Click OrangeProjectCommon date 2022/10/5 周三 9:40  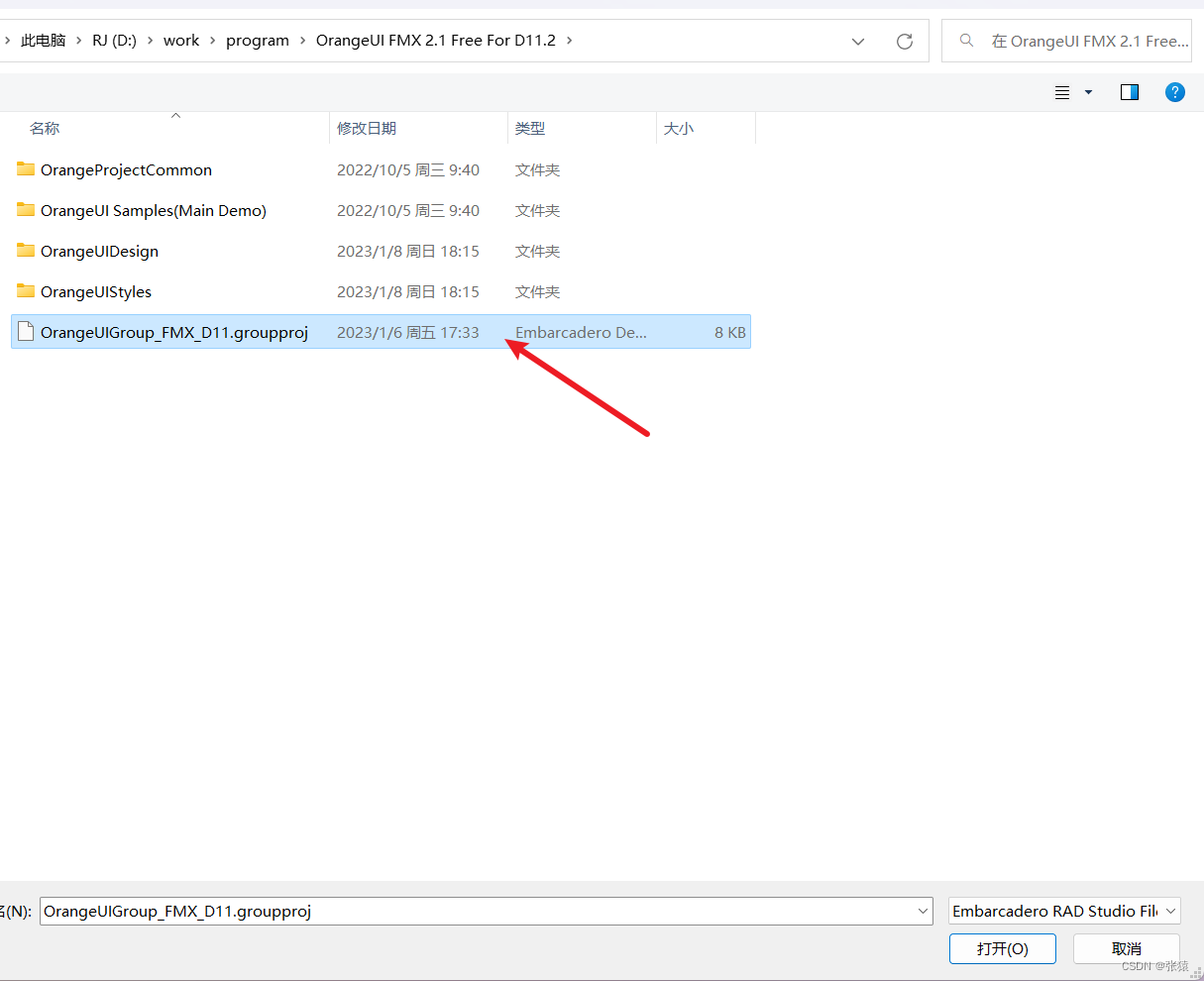(x=408, y=169)
